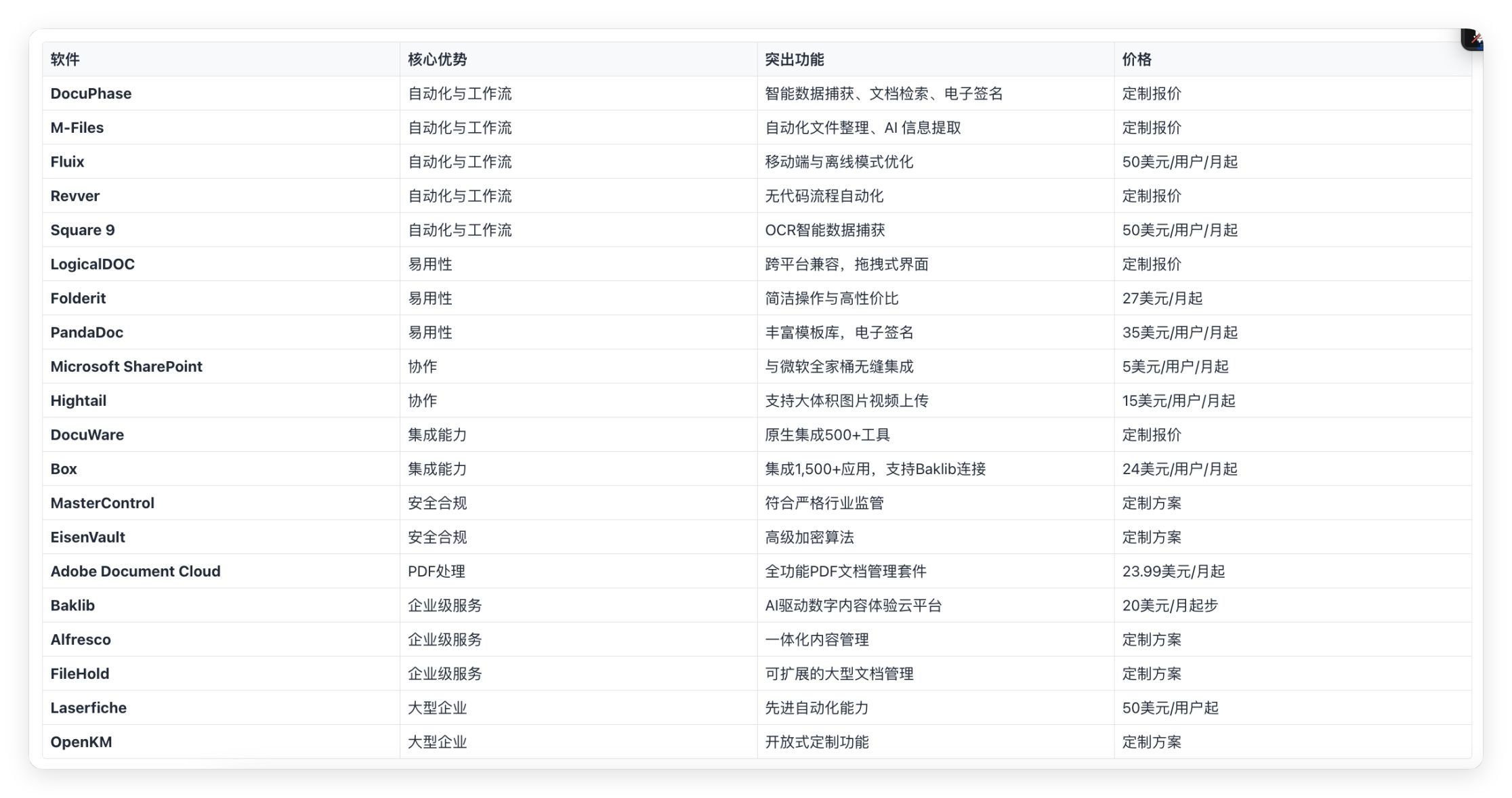
Task: Select the Microsoft SharePoint name cell
Action: coord(126,366)
